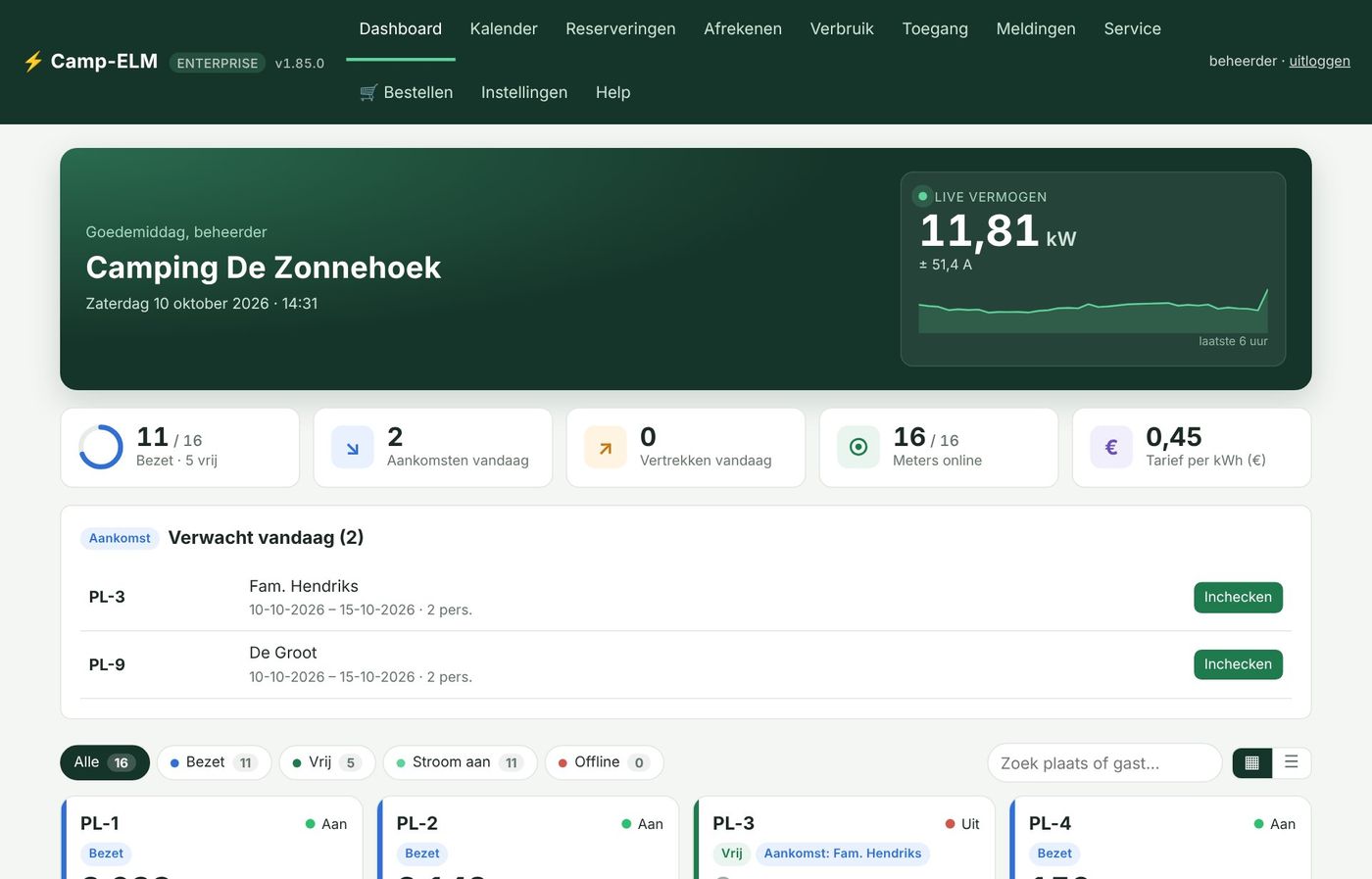Open the PL-2 place card
Screen dimensions: 1372x879
pos(528,838)
